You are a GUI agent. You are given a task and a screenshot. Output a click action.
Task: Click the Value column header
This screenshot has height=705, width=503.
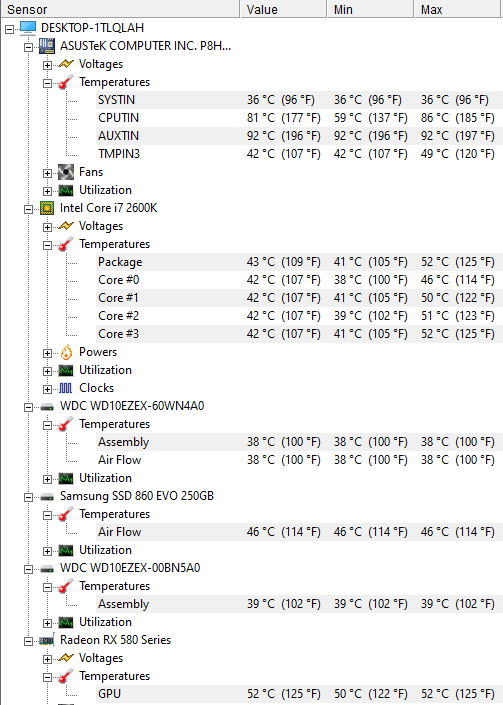pos(283,9)
